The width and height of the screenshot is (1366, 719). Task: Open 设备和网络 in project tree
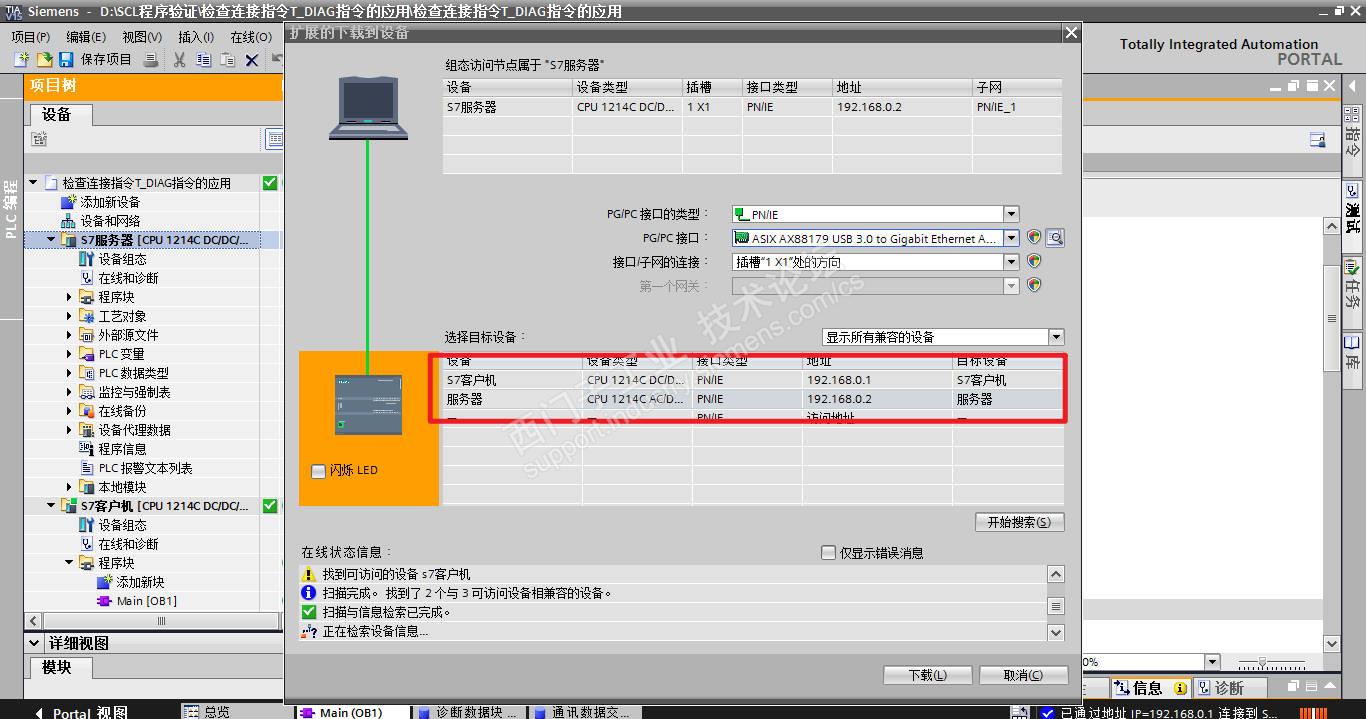tap(110, 221)
